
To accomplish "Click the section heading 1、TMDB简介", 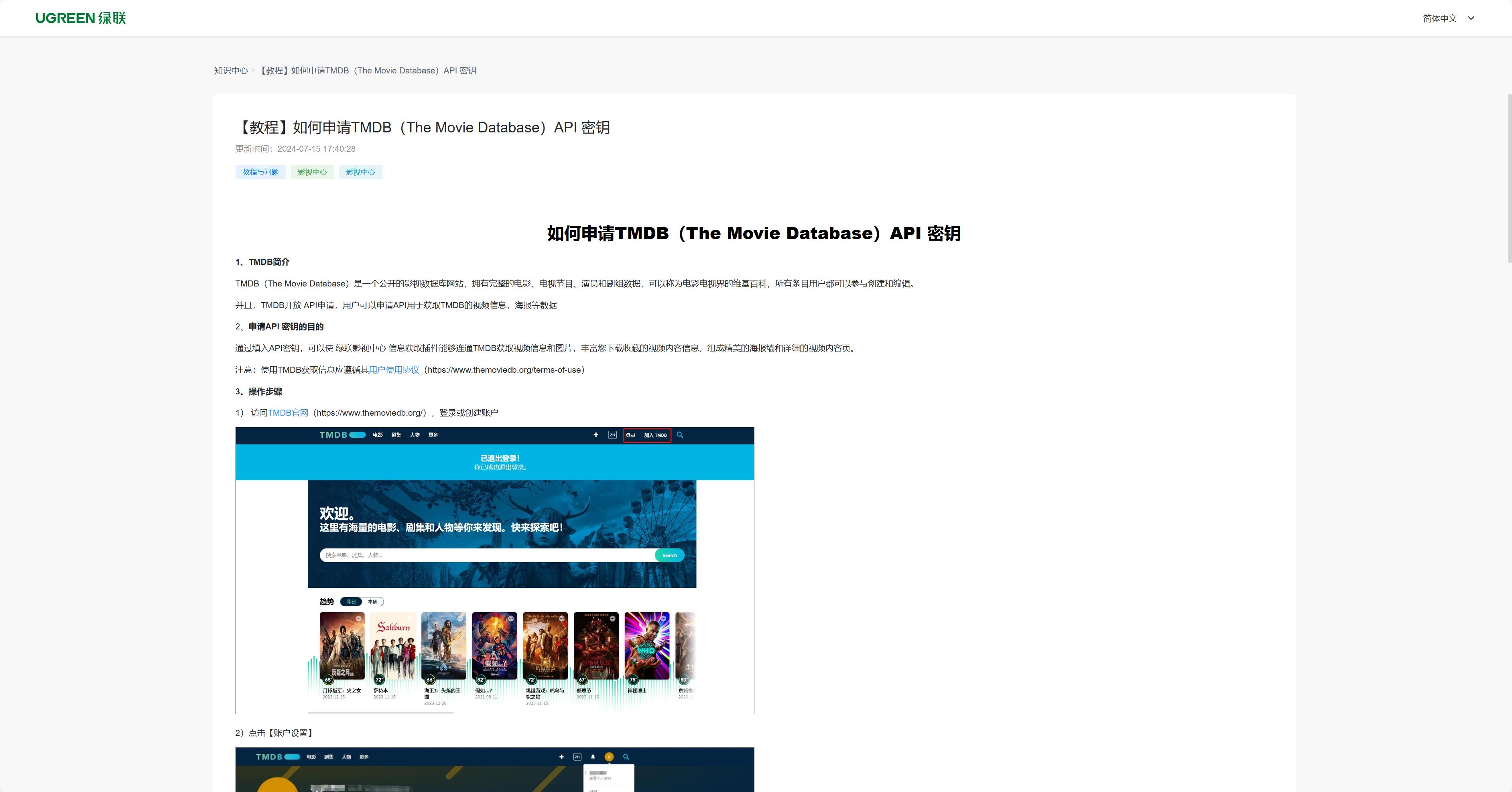I will (x=262, y=262).
